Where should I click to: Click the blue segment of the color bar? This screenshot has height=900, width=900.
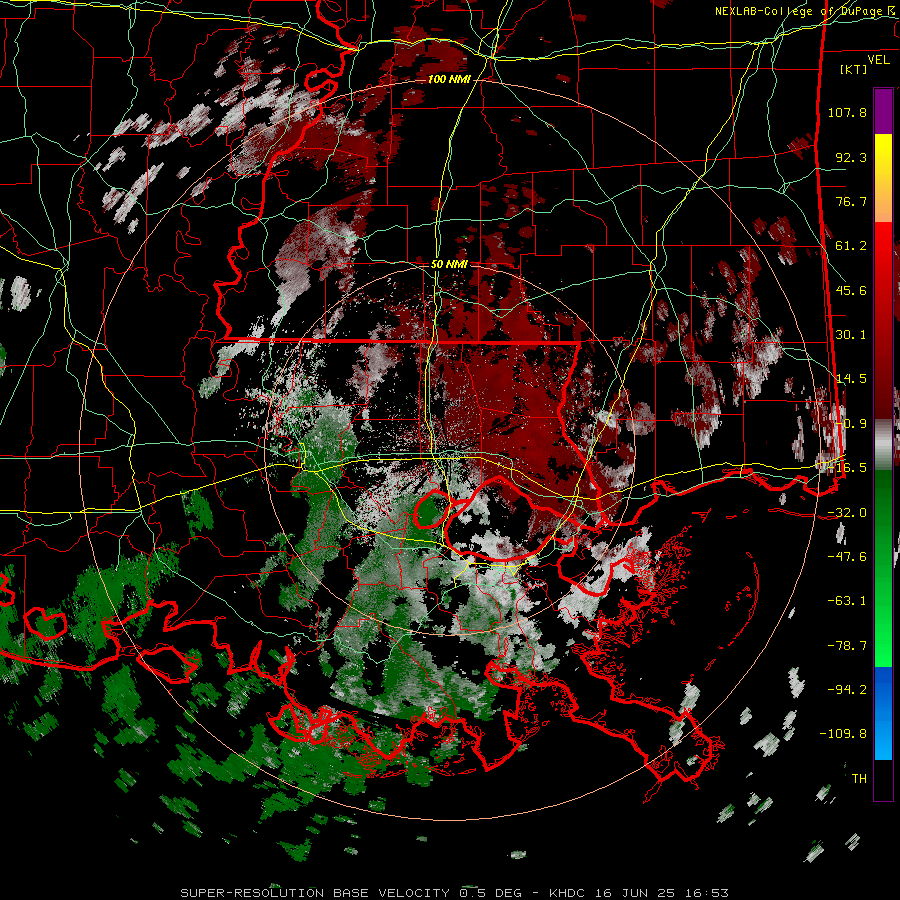tap(883, 713)
